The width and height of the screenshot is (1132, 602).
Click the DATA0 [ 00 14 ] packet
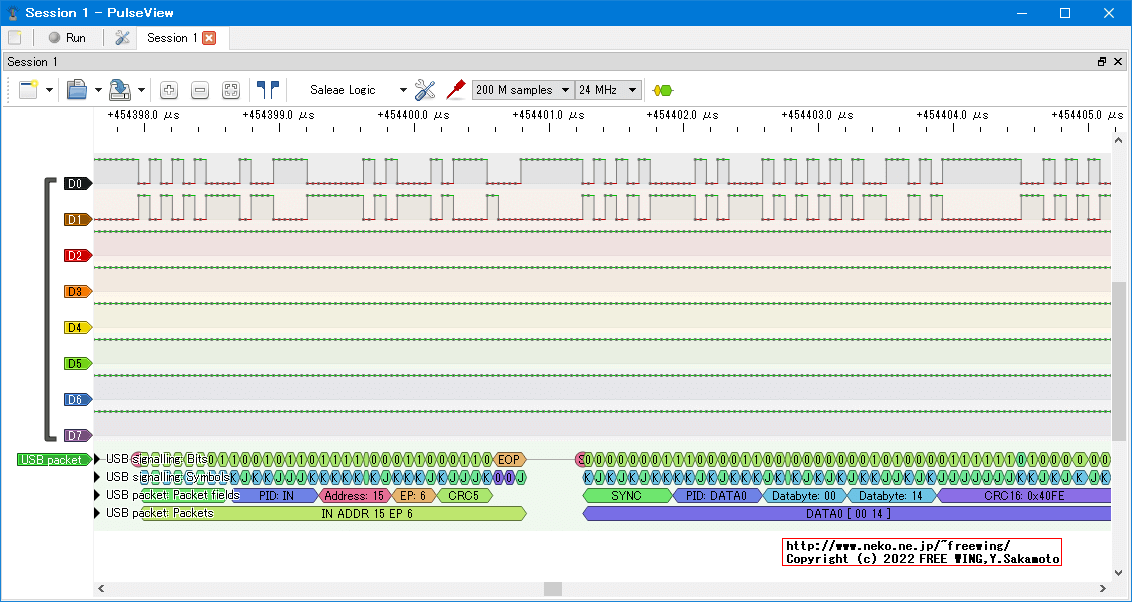(x=847, y=514)
